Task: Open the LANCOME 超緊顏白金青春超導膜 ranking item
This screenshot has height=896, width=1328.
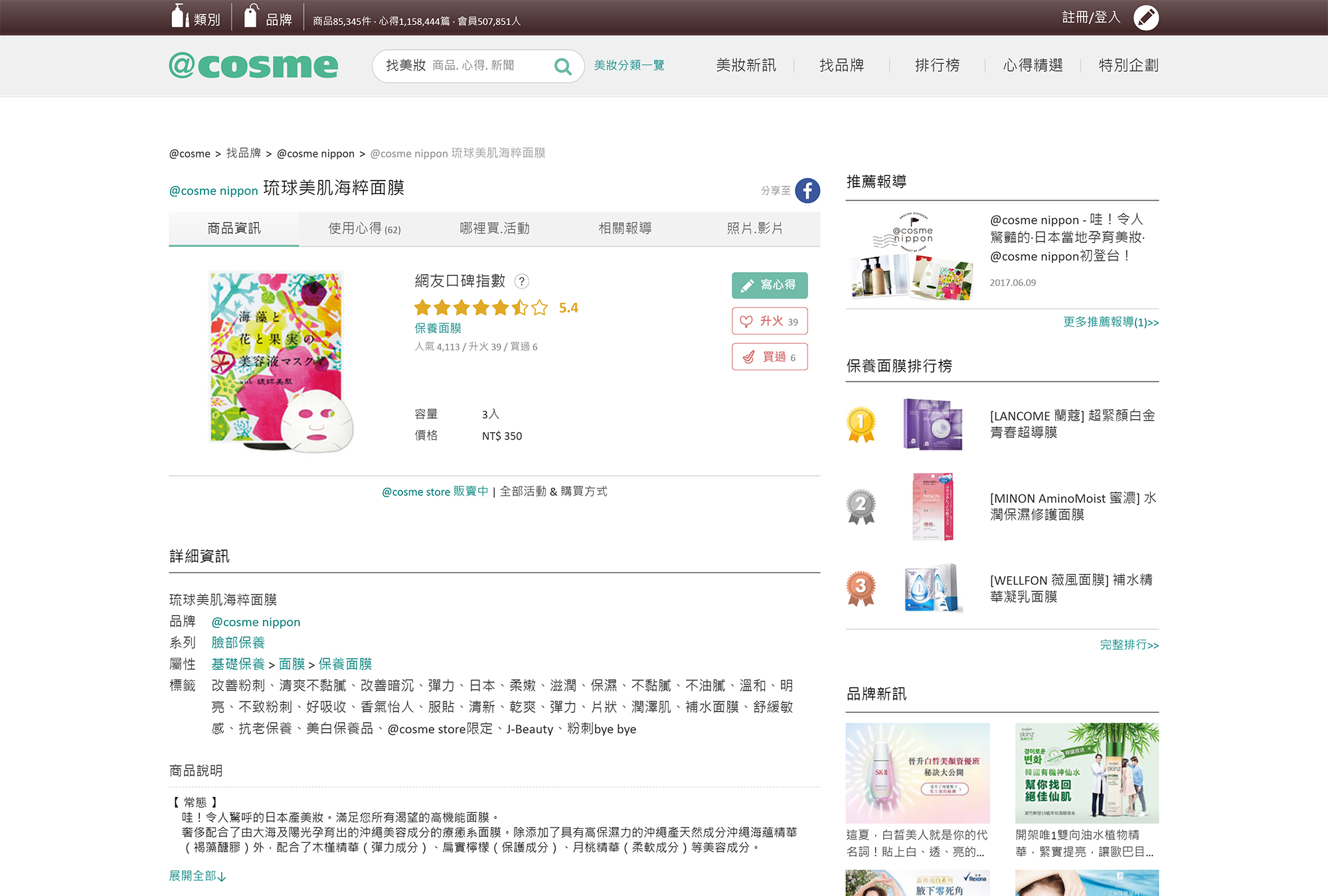Action: 1072,424
